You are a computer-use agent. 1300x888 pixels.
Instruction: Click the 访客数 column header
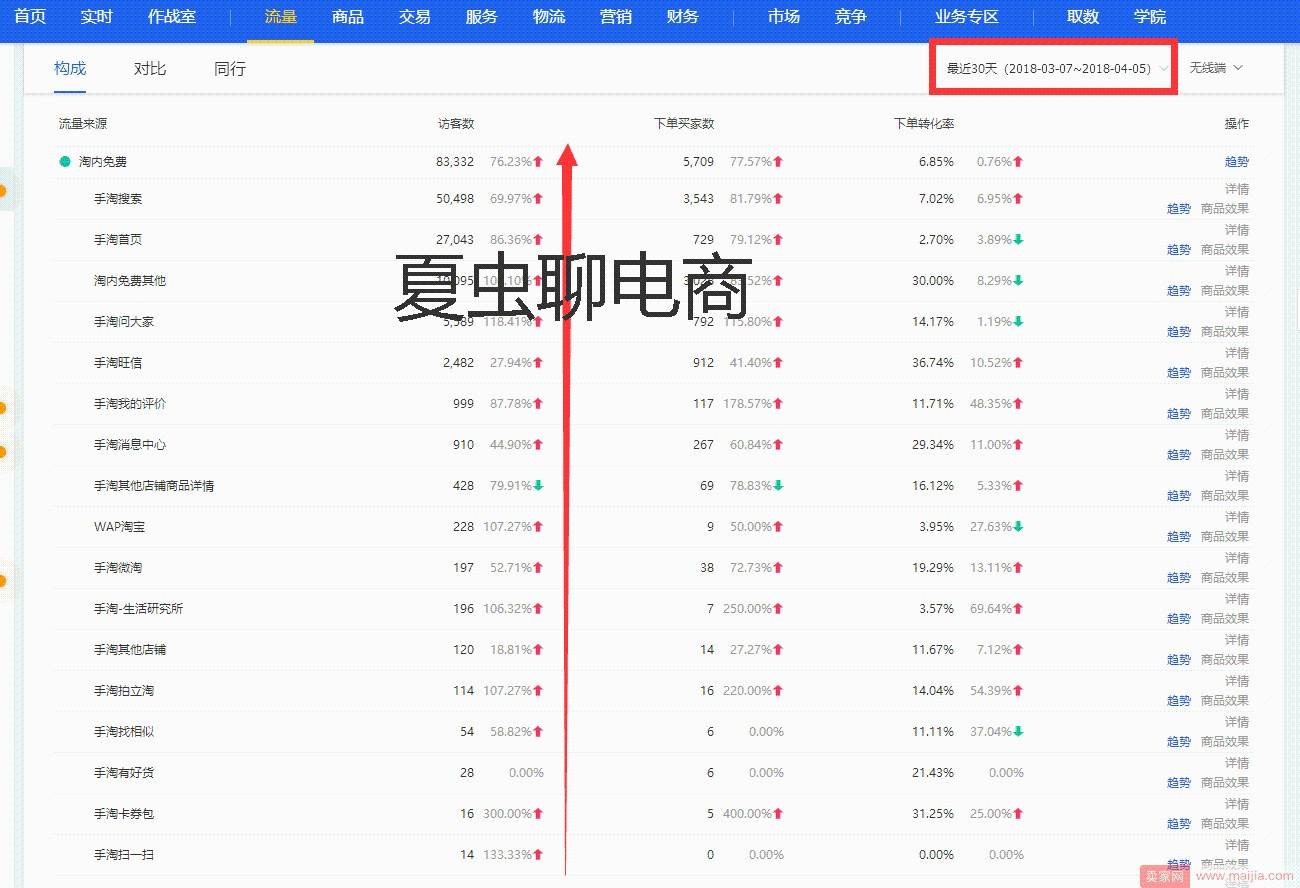456,124
